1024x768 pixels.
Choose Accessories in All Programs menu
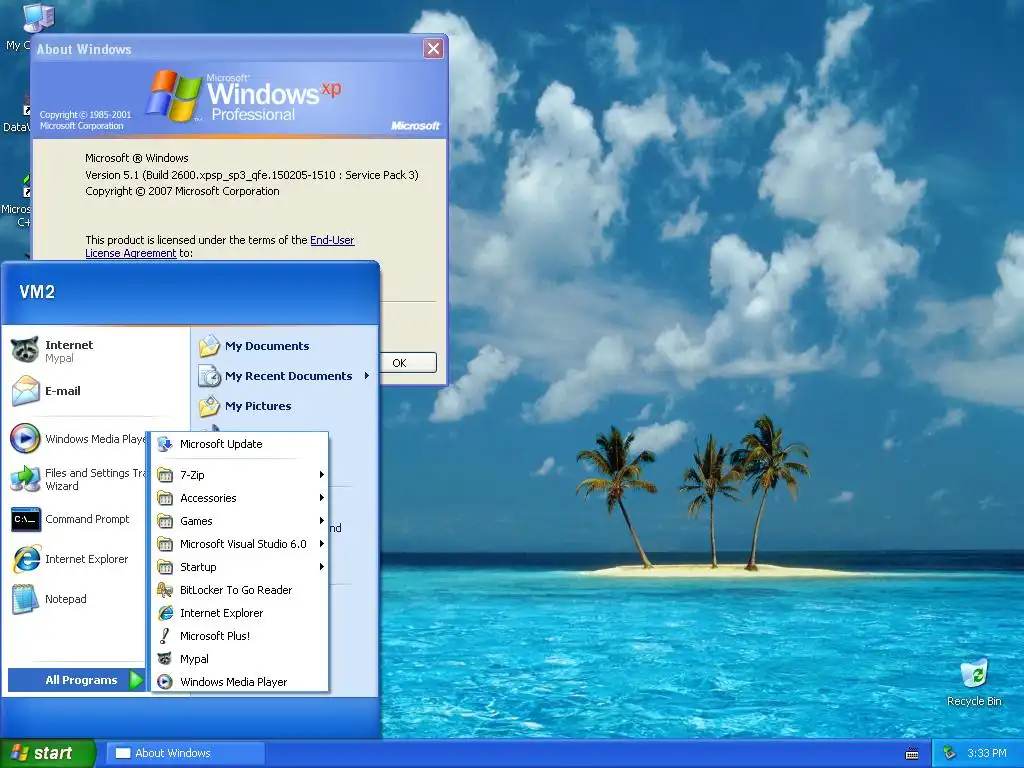pos(240,498)
